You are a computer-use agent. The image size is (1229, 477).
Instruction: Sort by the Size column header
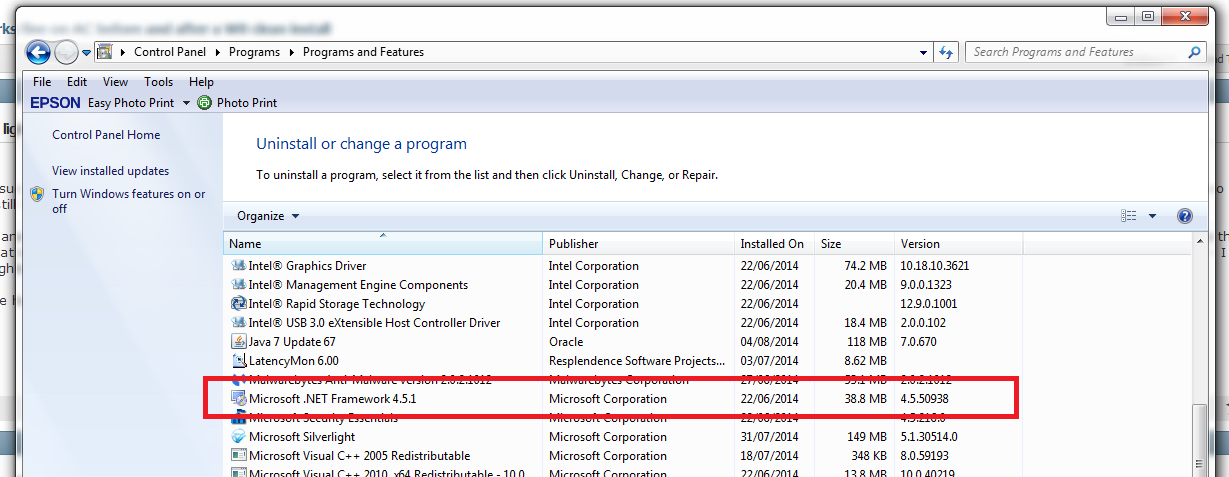point(854,244)
